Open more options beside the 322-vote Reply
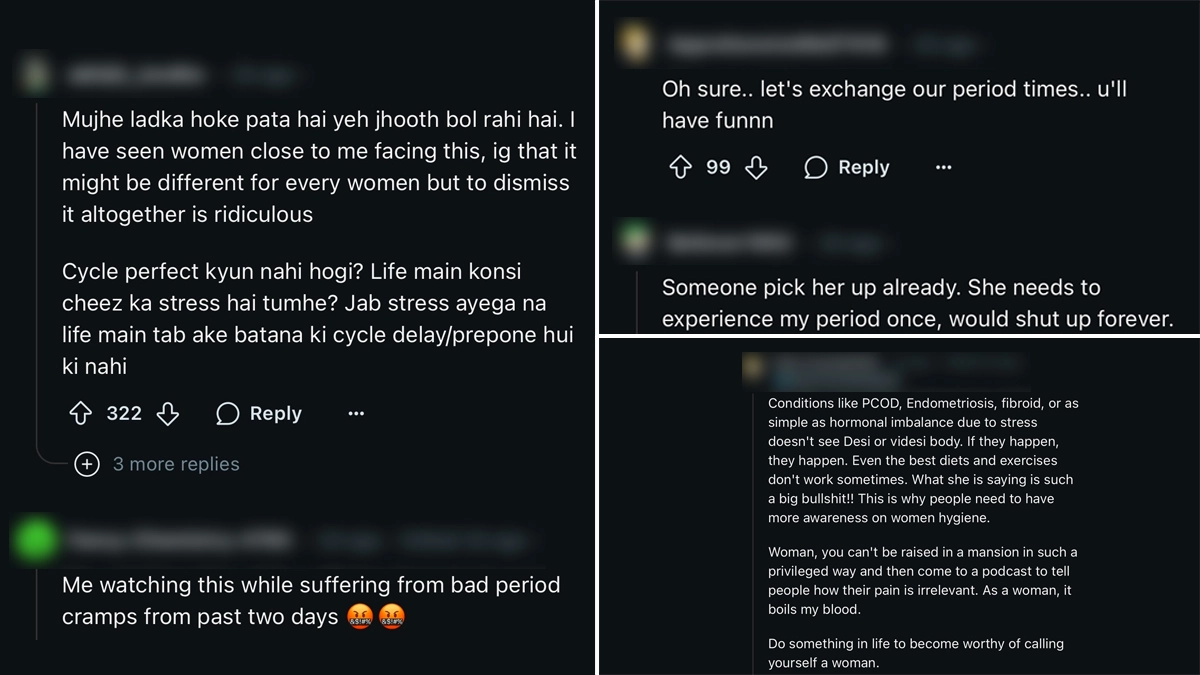Screen dimensions: 1200x675 click(356, 413)
